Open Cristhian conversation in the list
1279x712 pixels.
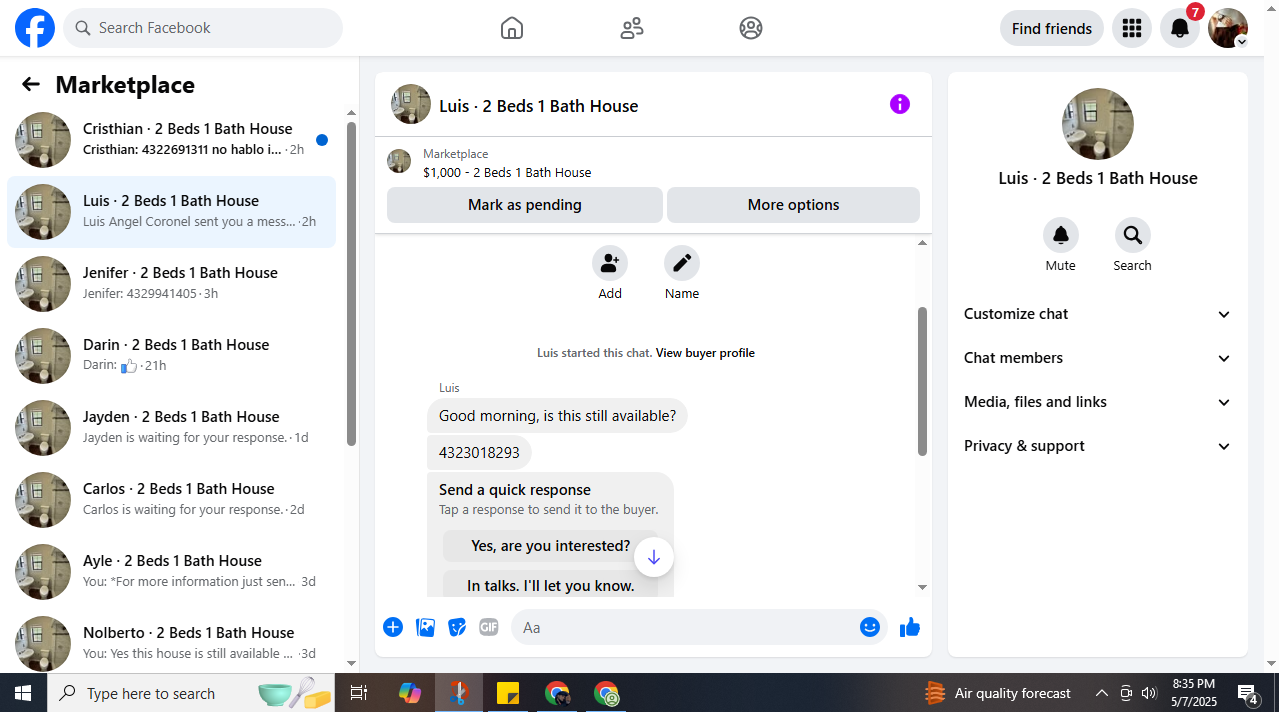coord(172,140)
